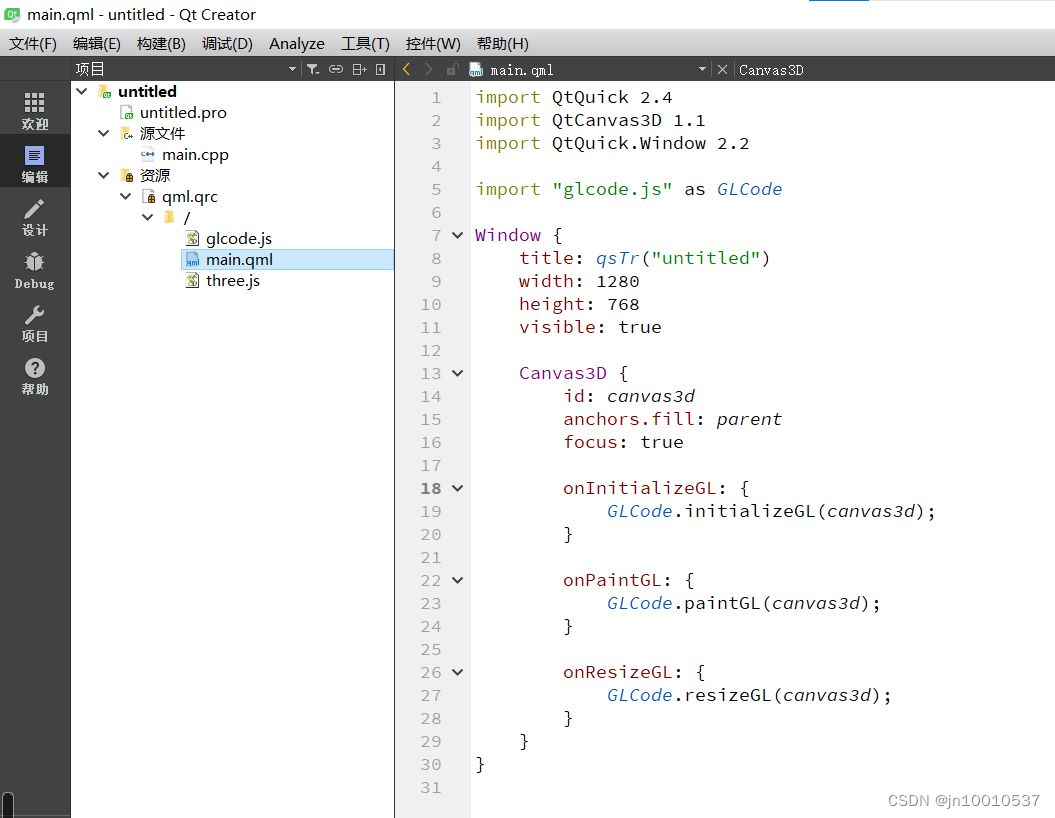Fold onInitializeGL block at line 18
The image size is (1055, 818).
tap(458, 488)
